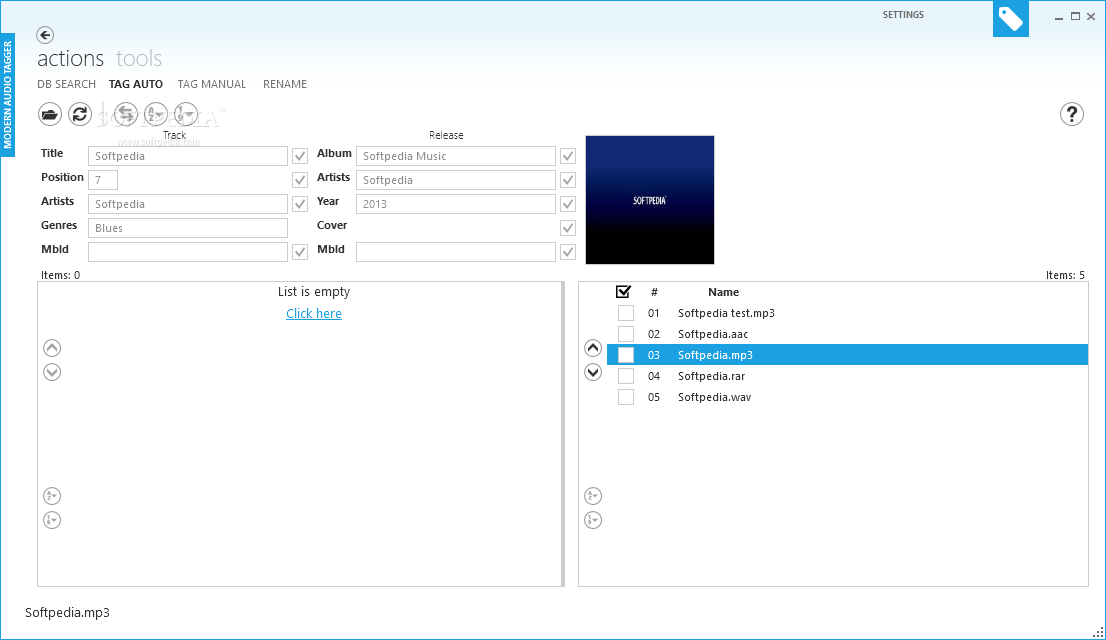This screenshot has height=640, width=1106.
Task: Open the DB SEARCH tab
Action: point(66,84)
